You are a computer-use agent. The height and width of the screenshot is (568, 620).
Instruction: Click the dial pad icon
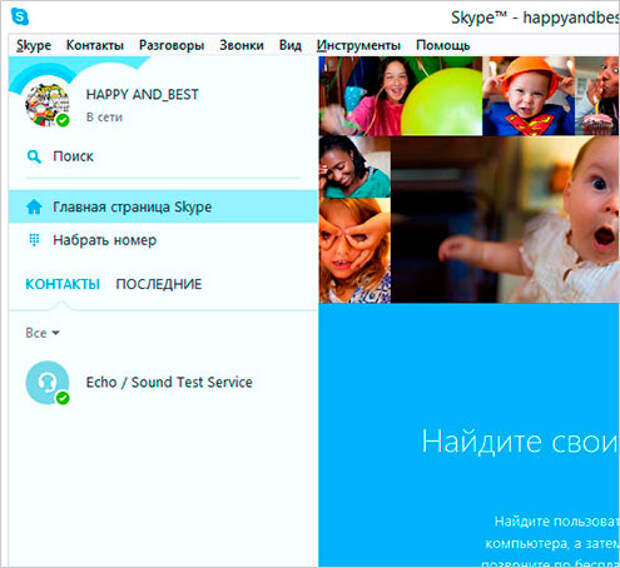coord(34,240)
